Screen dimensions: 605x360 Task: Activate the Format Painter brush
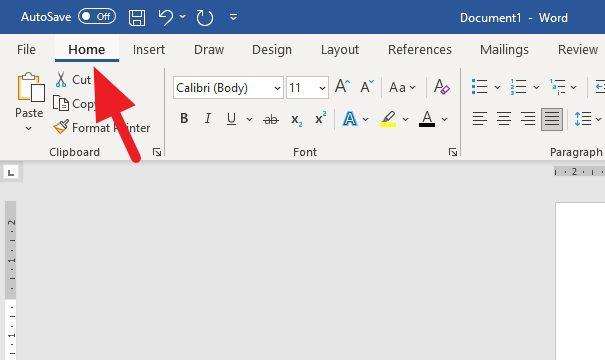click(x=61, y=127)
